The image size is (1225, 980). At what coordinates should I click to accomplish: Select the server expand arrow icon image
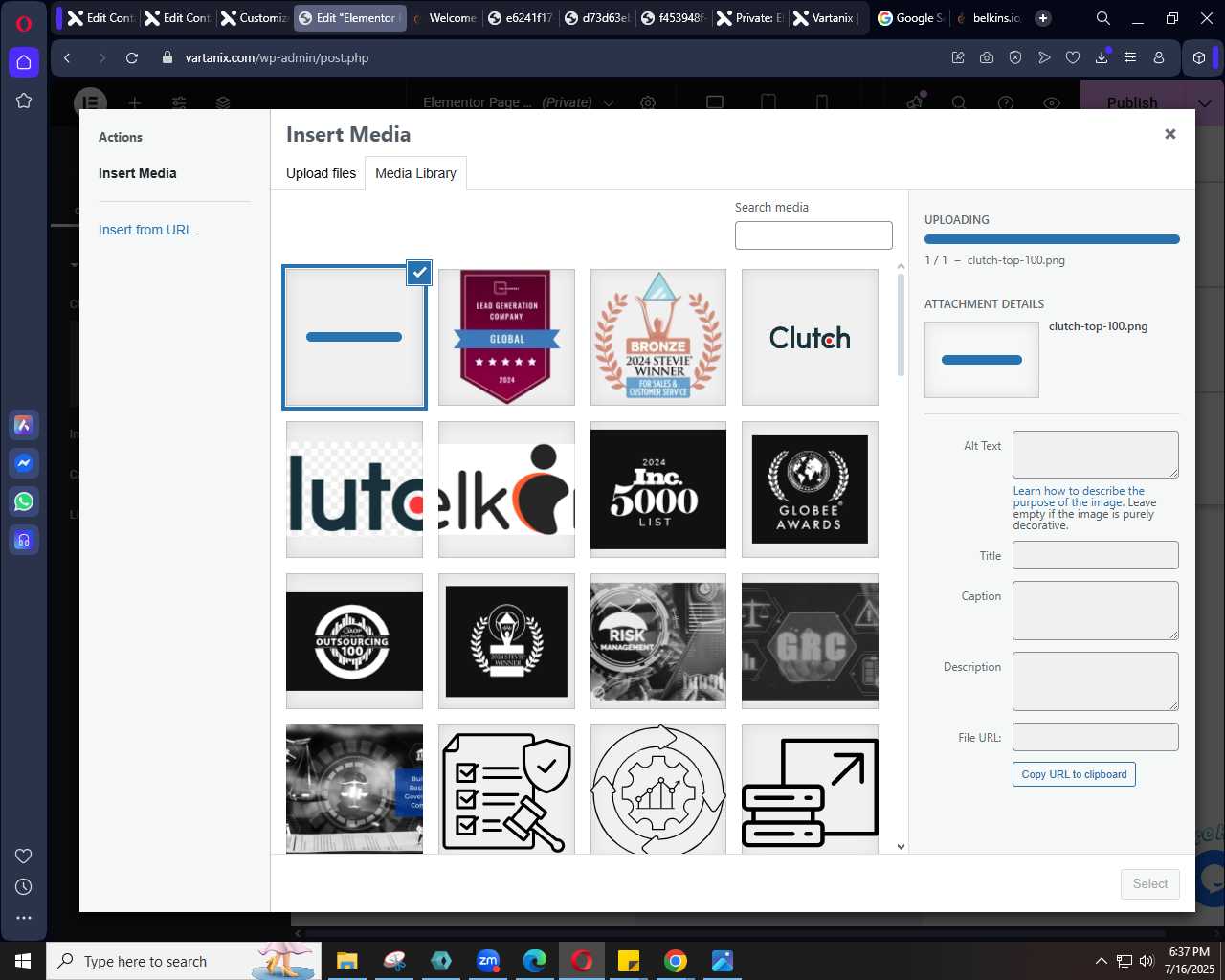810,789
